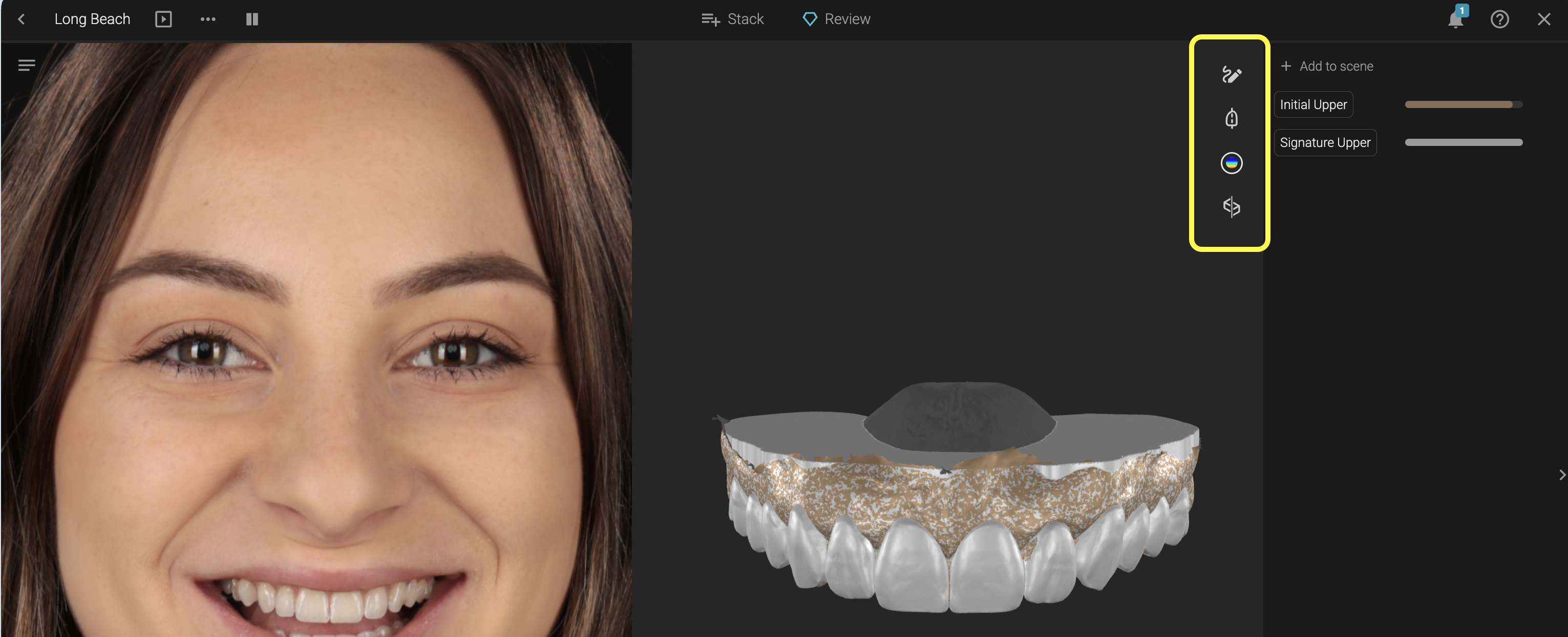The height and width of the screenshot is (637, 1568).
Task: Adjust the Signature Upper opacity slider
Action: pos(1463,142)
